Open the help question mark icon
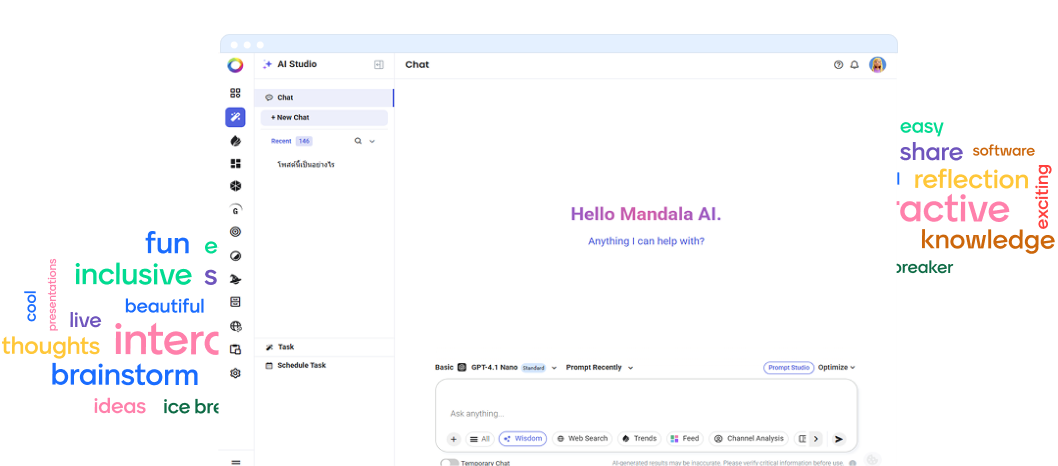Screen dimensions: 1058x466 838,65
